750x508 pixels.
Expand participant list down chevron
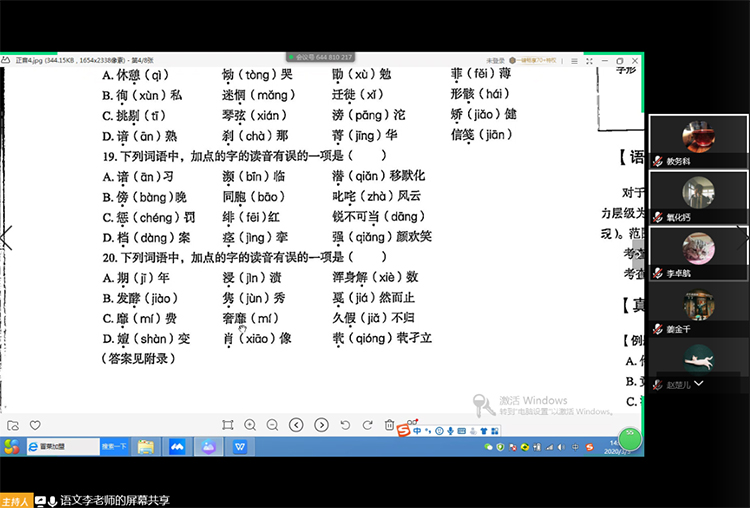point(698,383)
